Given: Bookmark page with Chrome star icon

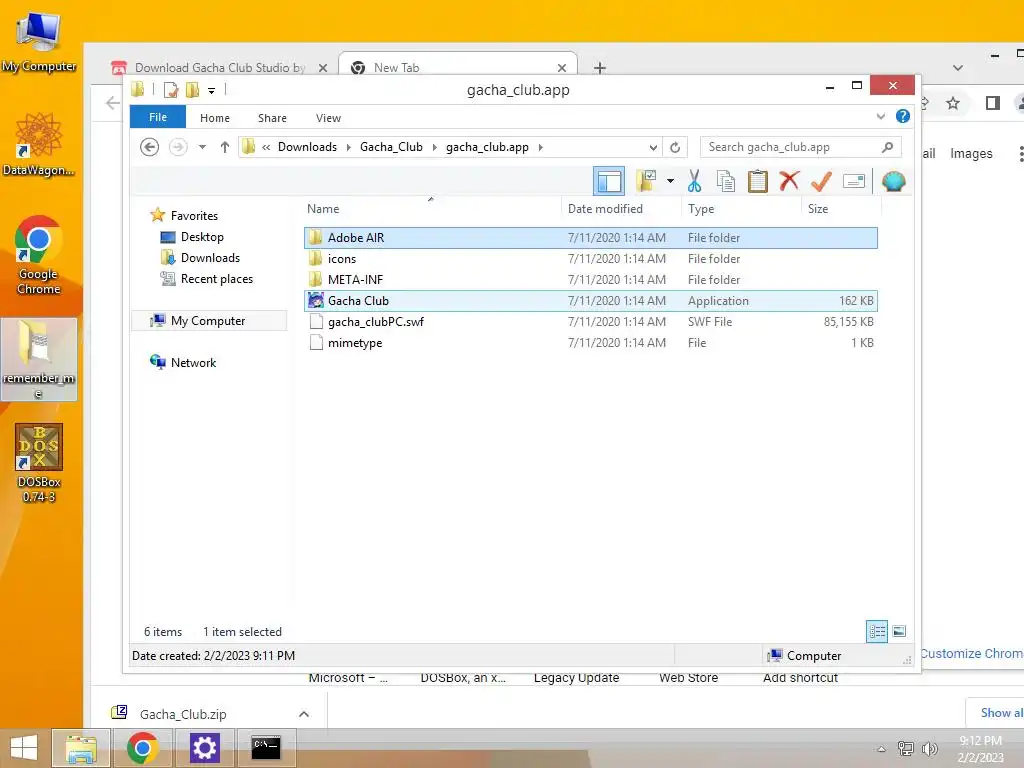Looking at the screenshot, I should tap(953, 103).
